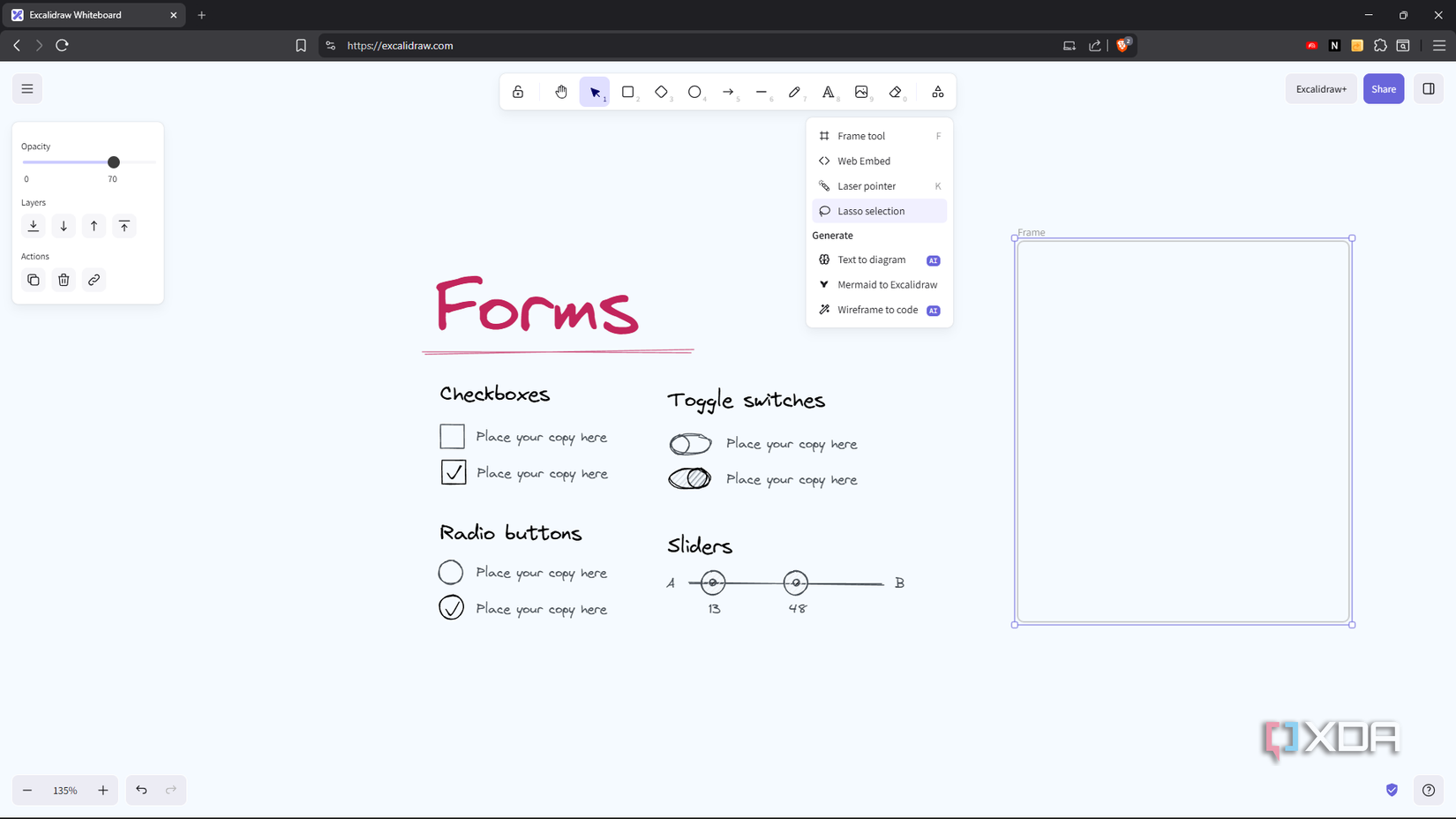Select the Diamond shape tool

tap(661, 92)
